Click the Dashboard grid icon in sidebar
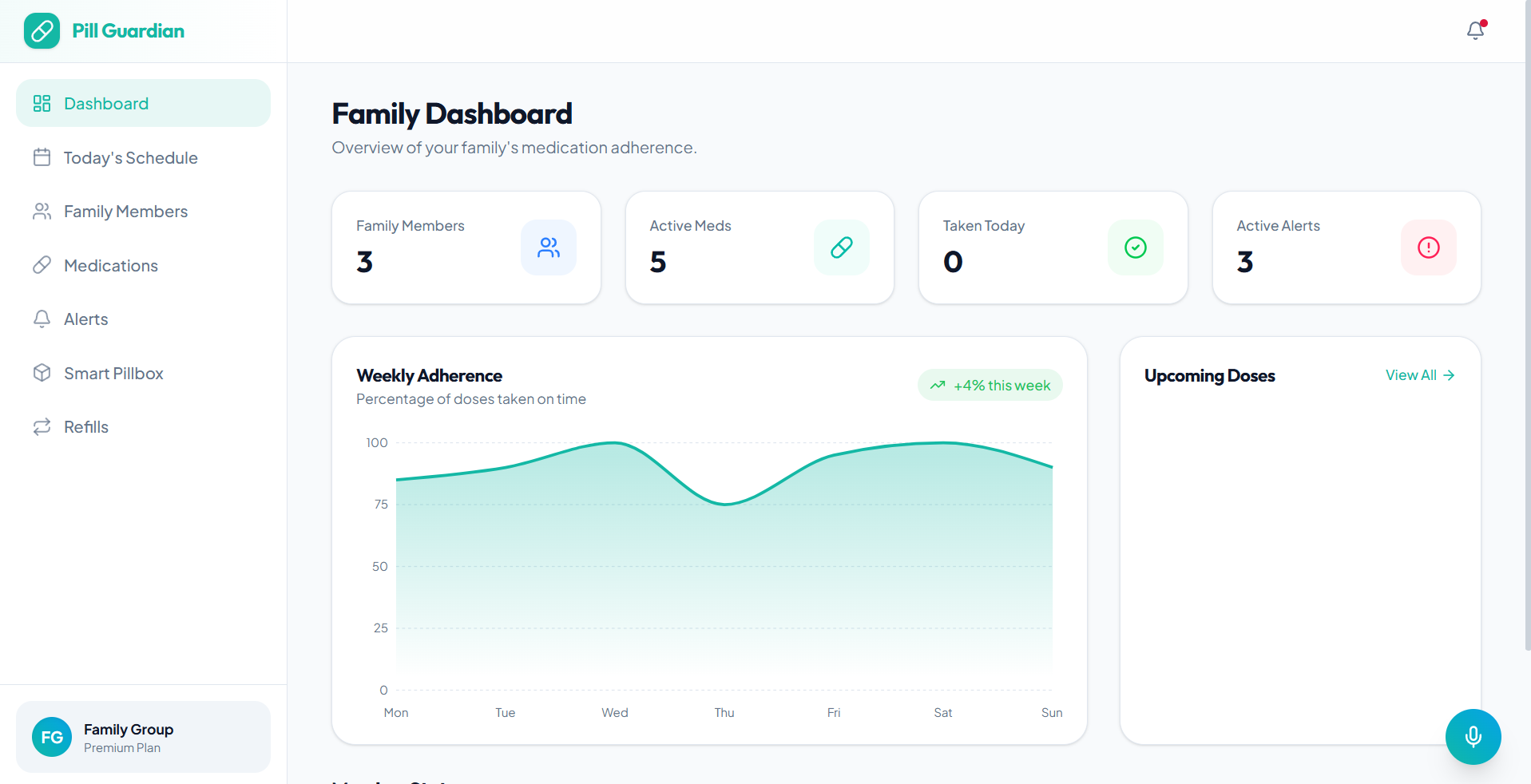Screen dimensions: 1531x784 42,104
